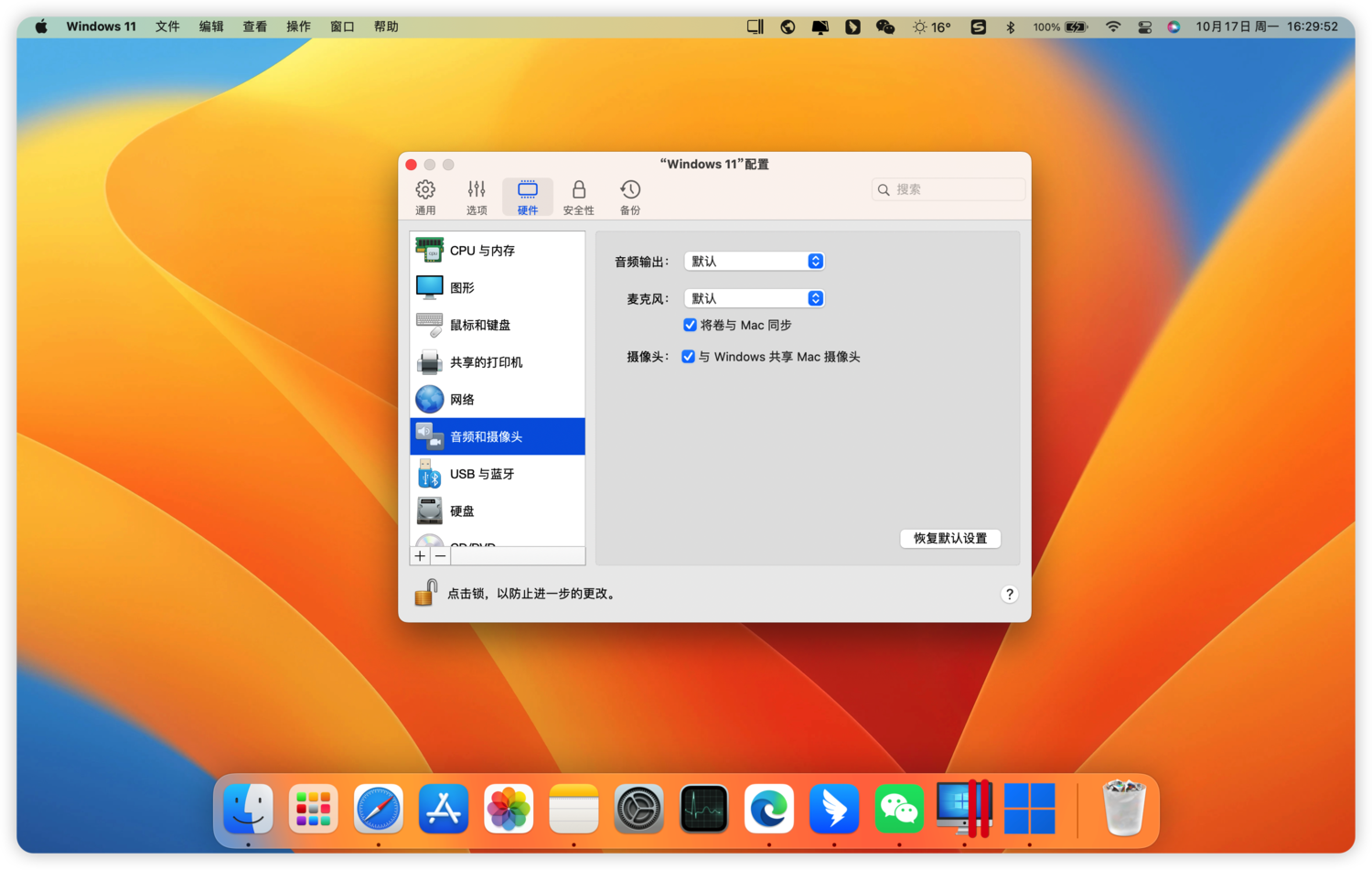
Task: Open the 编辑 menu
Action: [211, 27]
